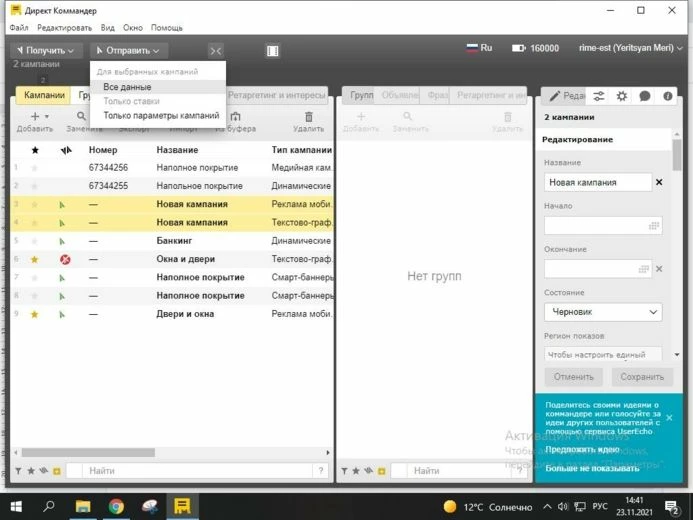Open the rime-est account dropdown
Image resolution: width=693 pixels, height=520 pixels.
click(x=631, y=48)
